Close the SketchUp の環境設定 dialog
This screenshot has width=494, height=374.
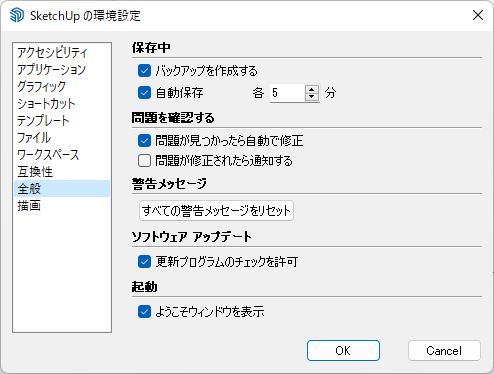tap(478, 15)
